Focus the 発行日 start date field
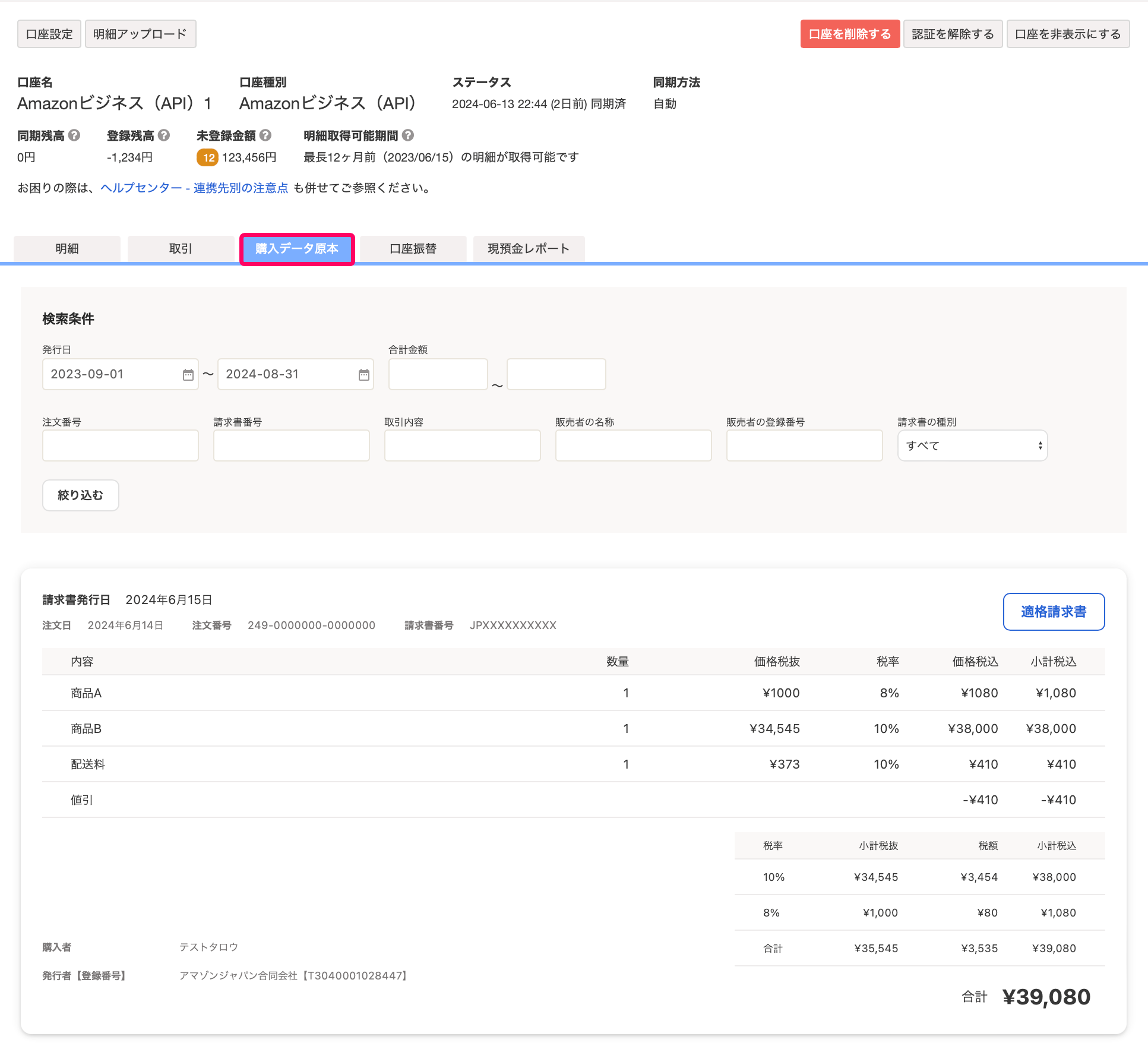The image size is (1148, 1046). point(121,374)
